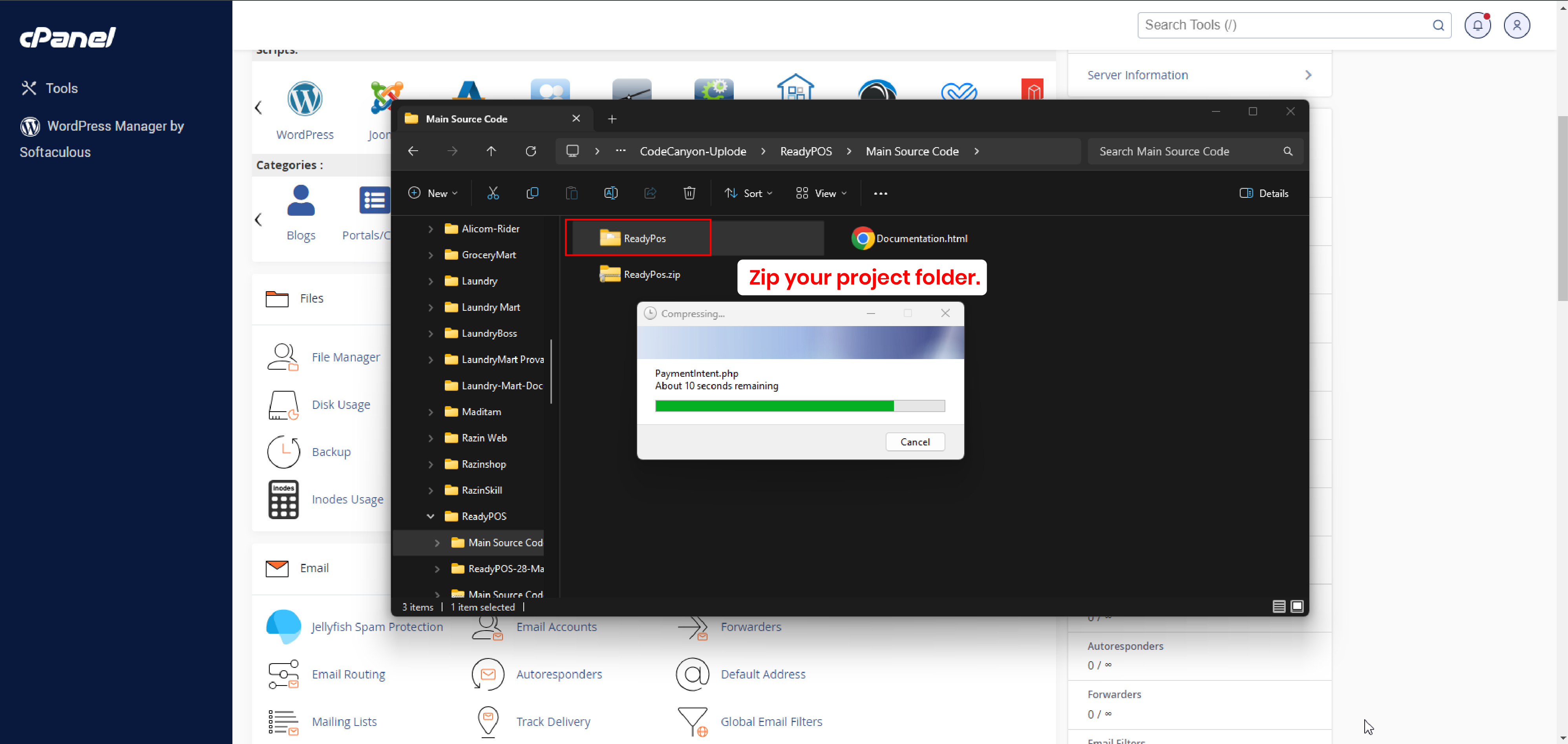Open Tools in cPanel sidebar

(49, 88)
